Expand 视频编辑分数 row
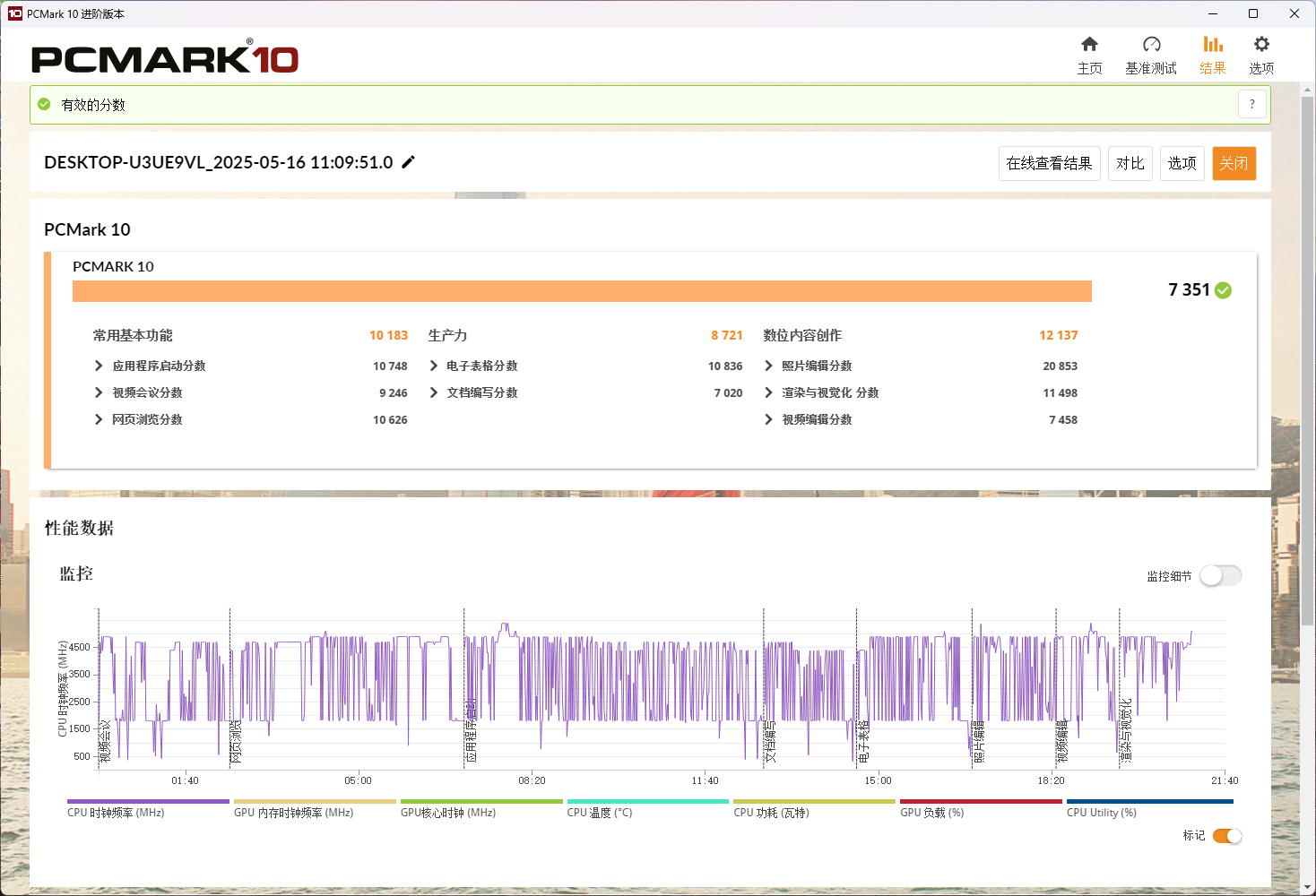 [x=768, y=419]
